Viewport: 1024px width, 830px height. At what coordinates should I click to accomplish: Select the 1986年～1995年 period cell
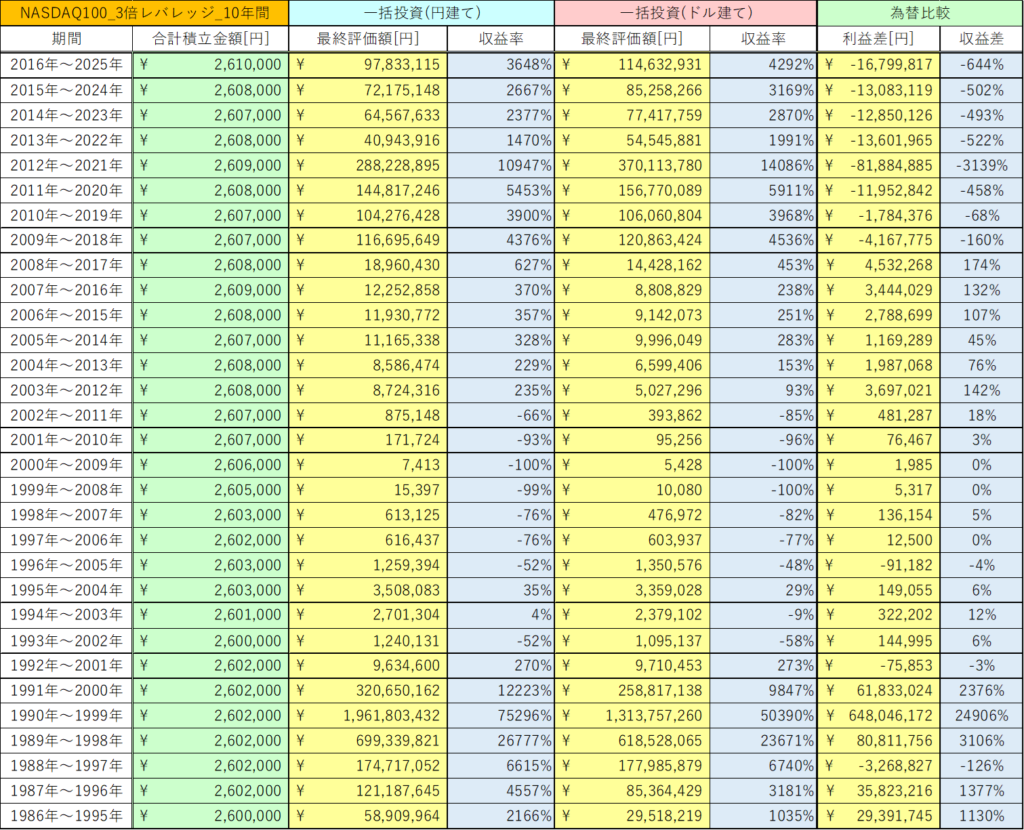(x=66, y=816)
